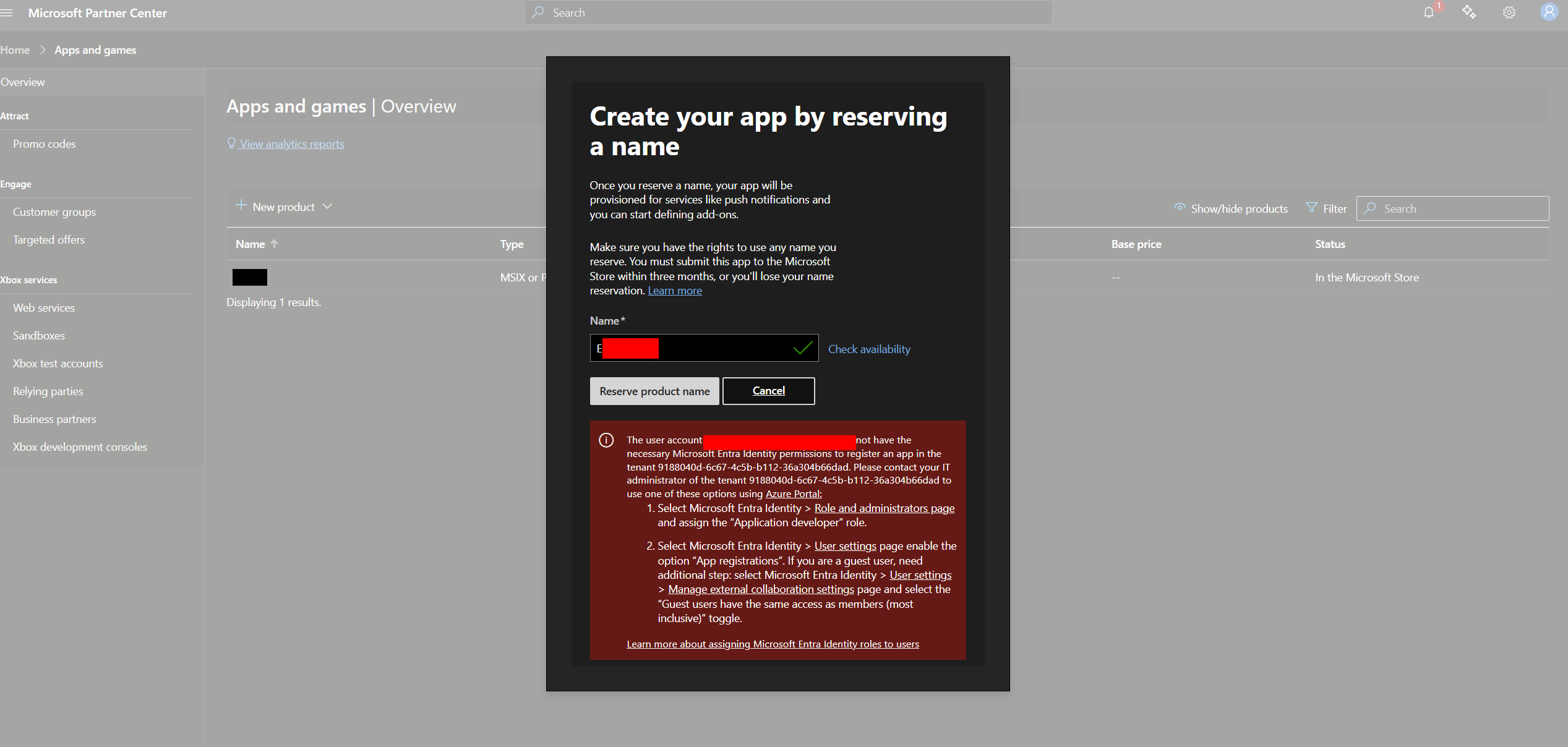The height and width of the screenshot is (747, 1568).
Task: Click the info icon in error banner
Action: 606,440
